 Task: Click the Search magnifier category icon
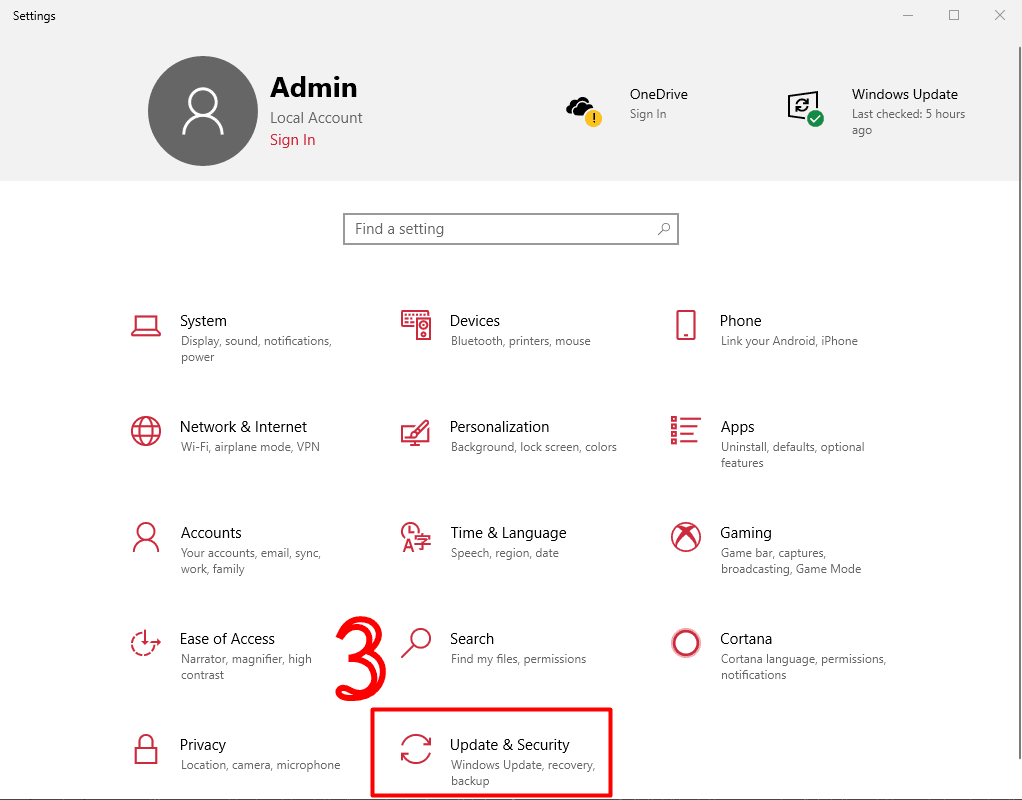416,643
